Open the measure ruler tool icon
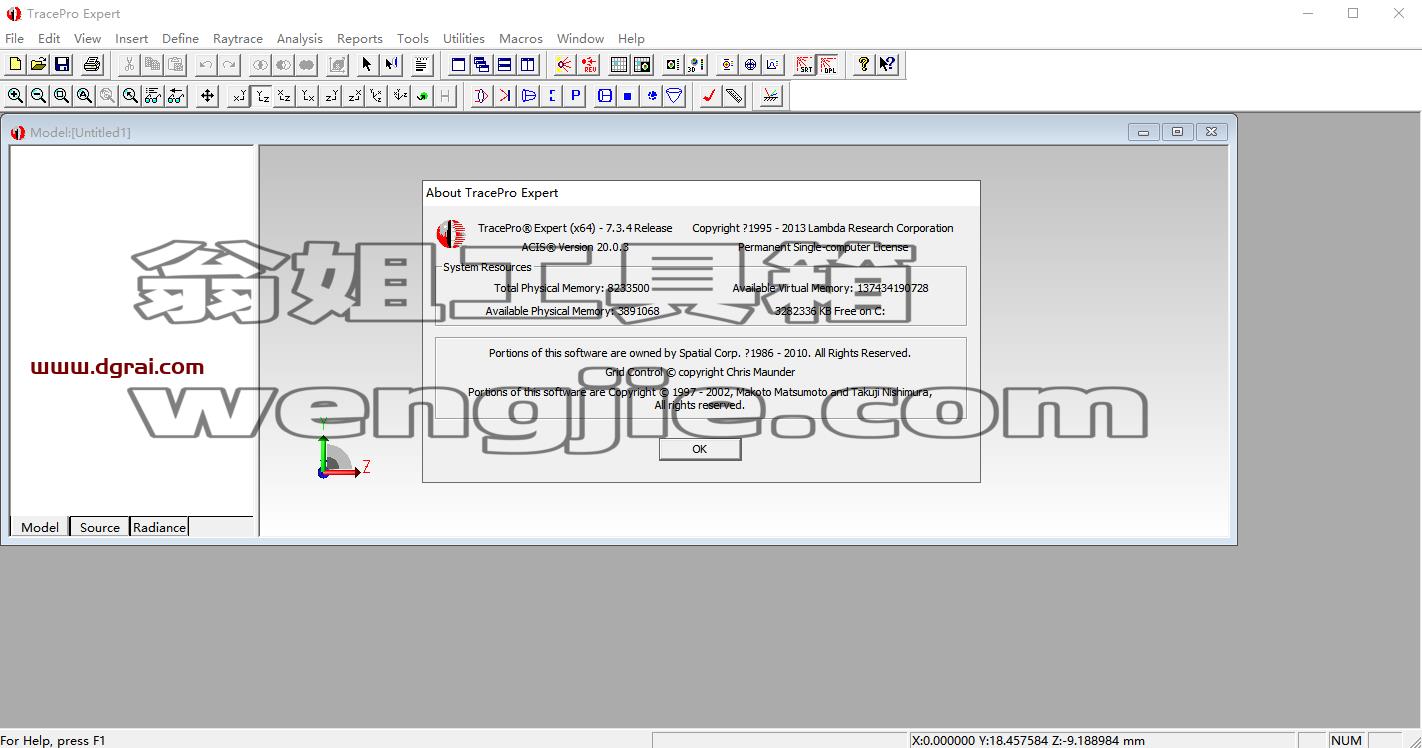Viewport: 1422px width, 748px height. 734,96
